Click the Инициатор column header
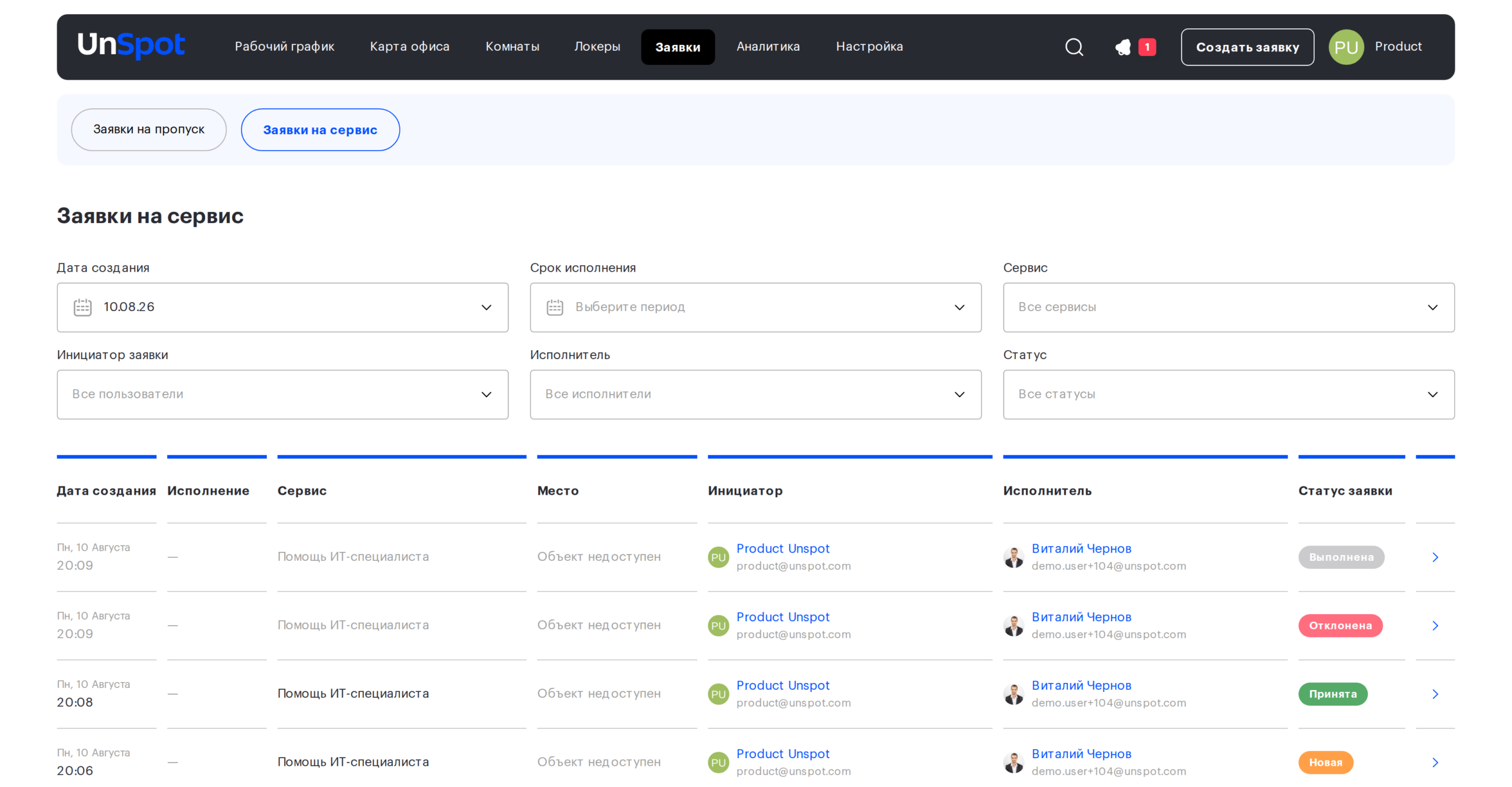 pyautogui.click(x=745, y=491)
